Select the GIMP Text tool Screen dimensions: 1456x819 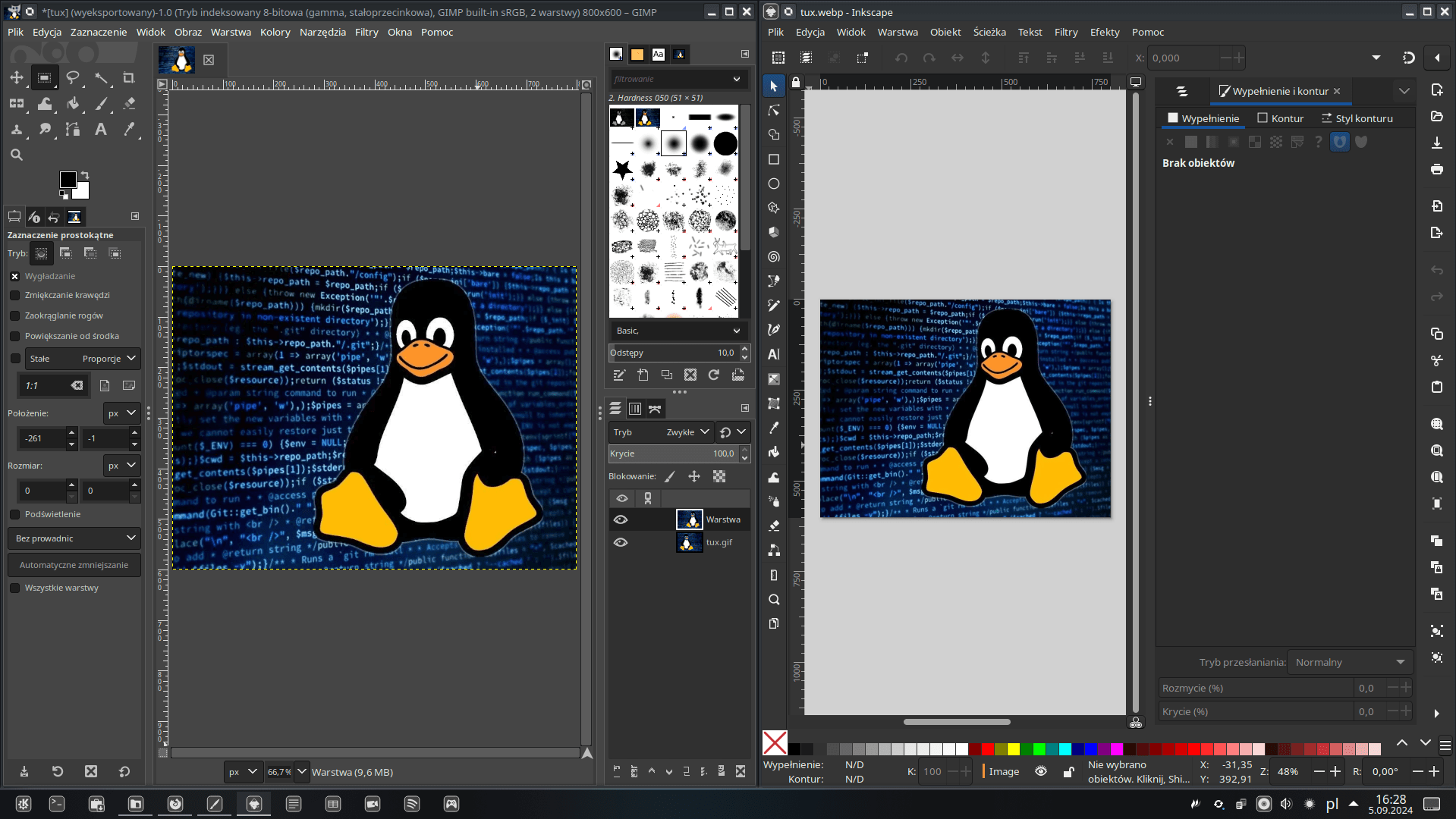[x=101, y=129]
